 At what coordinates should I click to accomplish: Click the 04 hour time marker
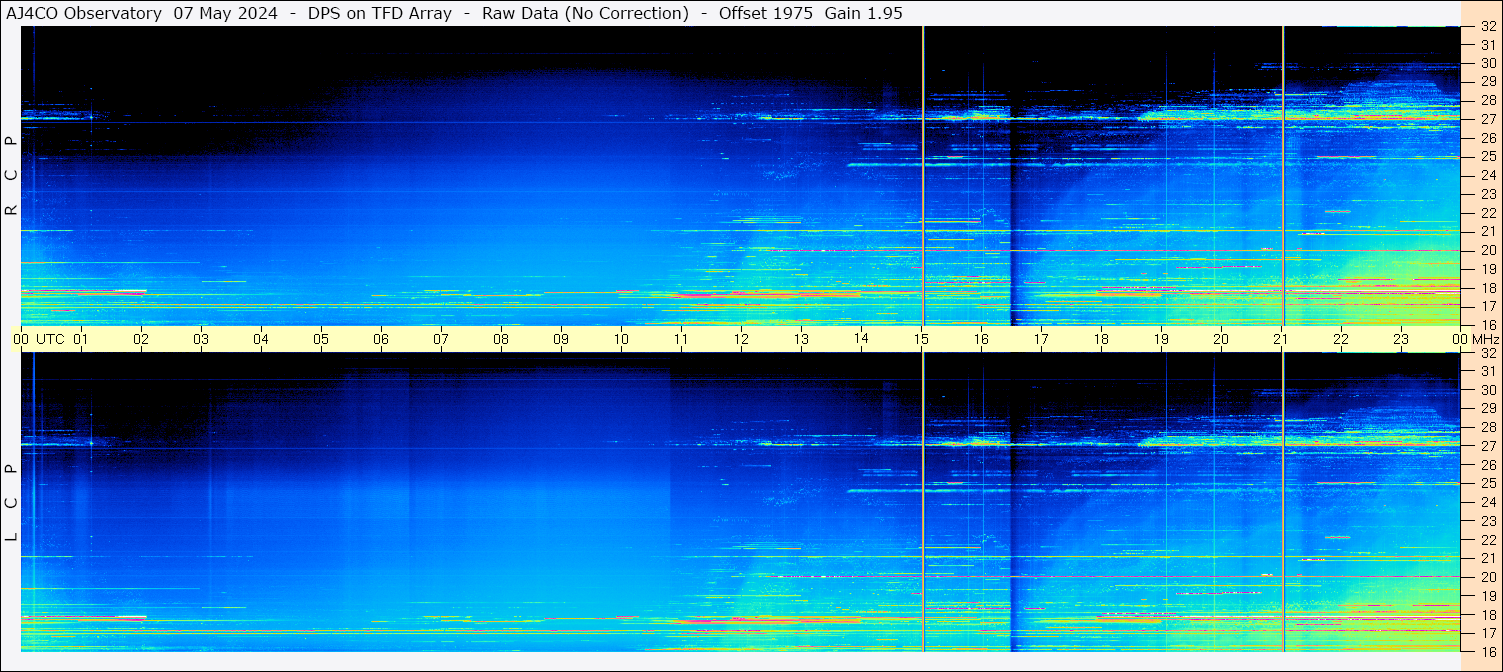click(261, 339)
